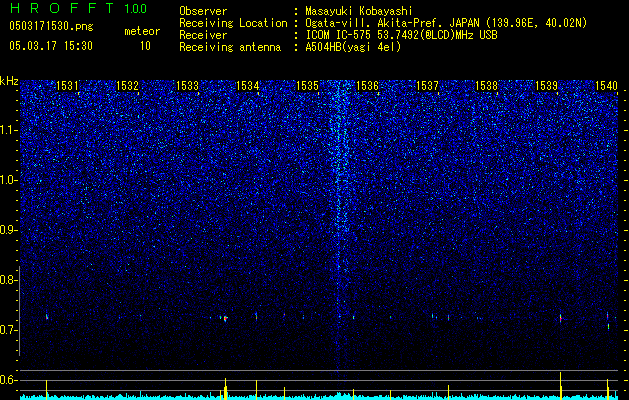Click time axis label 1533
This screenshot has width=629, height=400.
(187, 85)
